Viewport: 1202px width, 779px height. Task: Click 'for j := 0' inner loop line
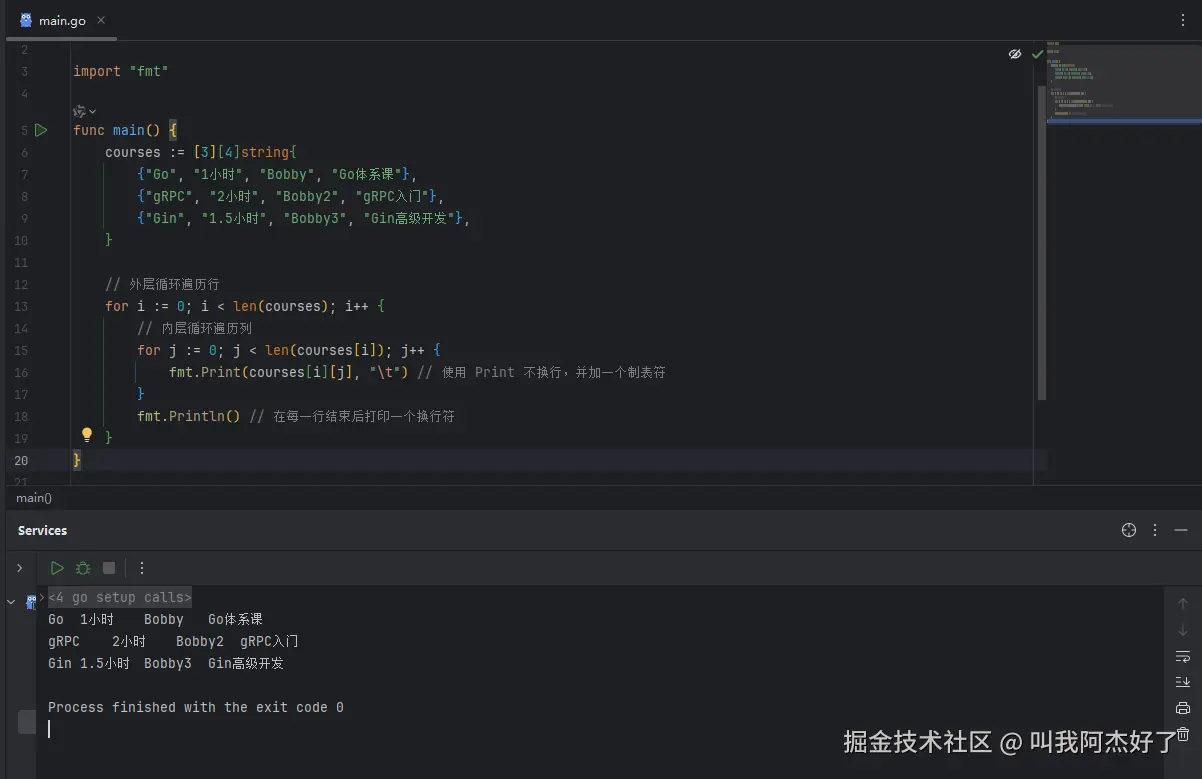click(x=289, y=350)
